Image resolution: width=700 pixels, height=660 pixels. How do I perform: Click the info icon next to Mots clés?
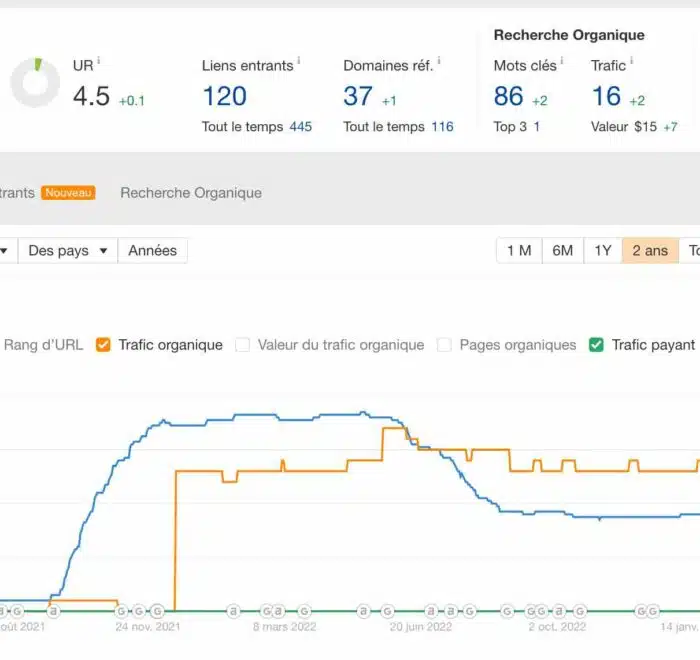point(561,61)
